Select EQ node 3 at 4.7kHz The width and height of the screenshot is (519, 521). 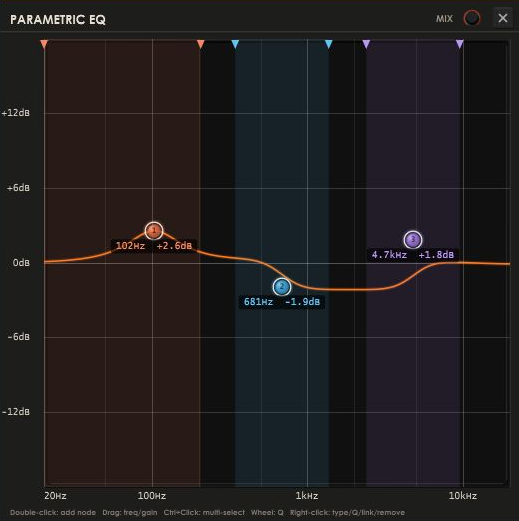(413, 239)
